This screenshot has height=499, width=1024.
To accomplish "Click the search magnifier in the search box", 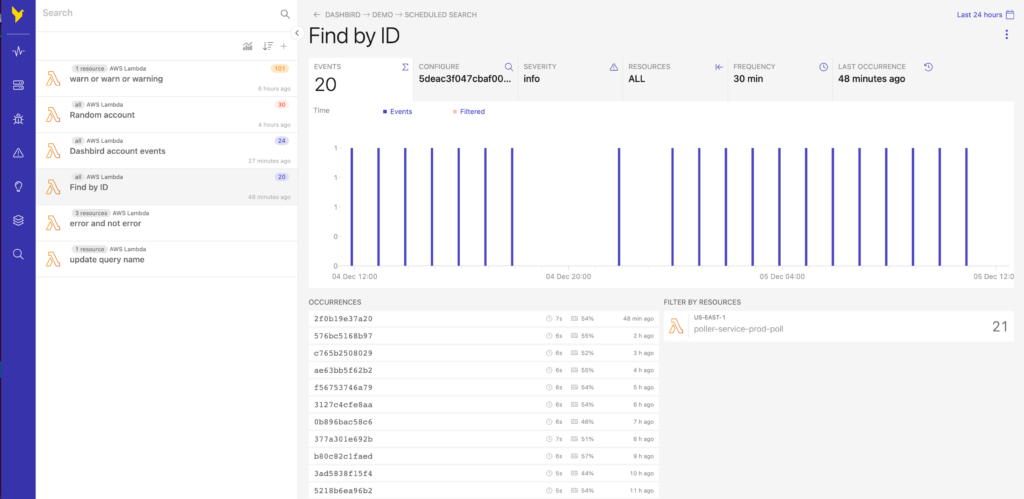I will (x=285, y=14).
